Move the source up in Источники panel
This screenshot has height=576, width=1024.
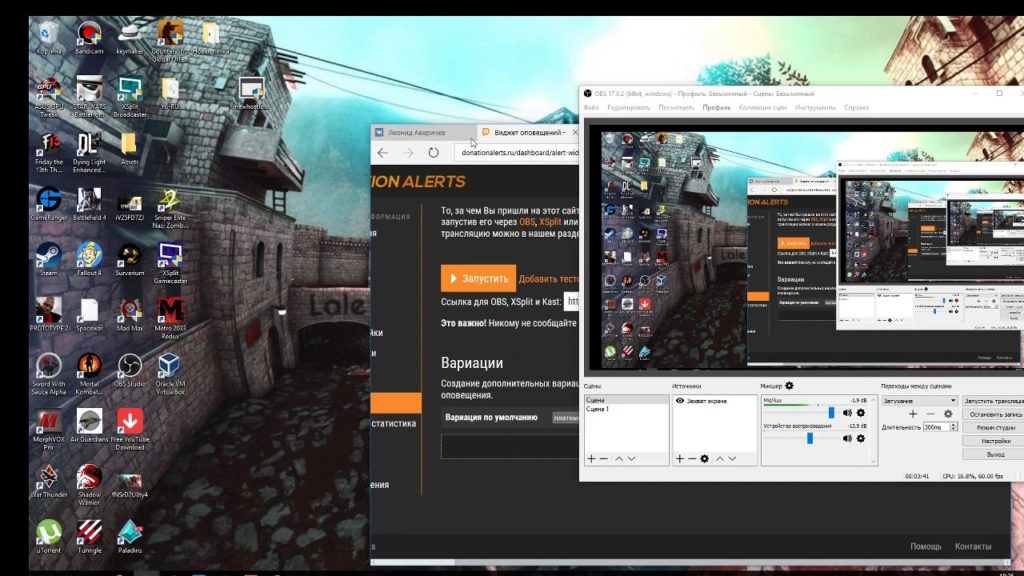[720, 459]
